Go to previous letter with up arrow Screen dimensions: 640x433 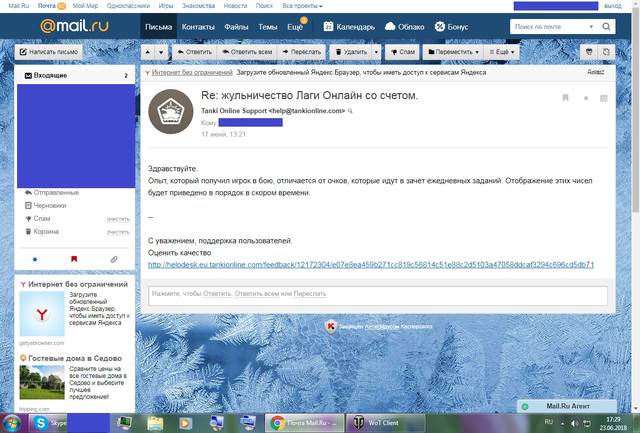click(148, 52)
